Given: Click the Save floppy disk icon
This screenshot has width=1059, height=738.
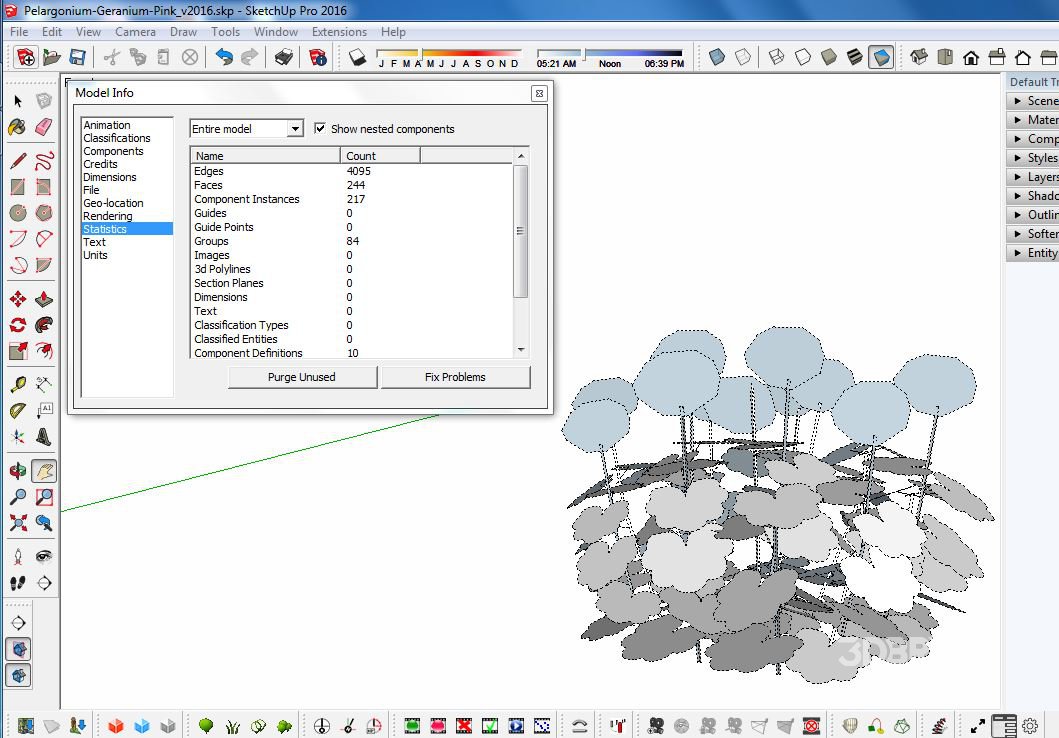Looking at the screenshot, I should tap(77, 58).
